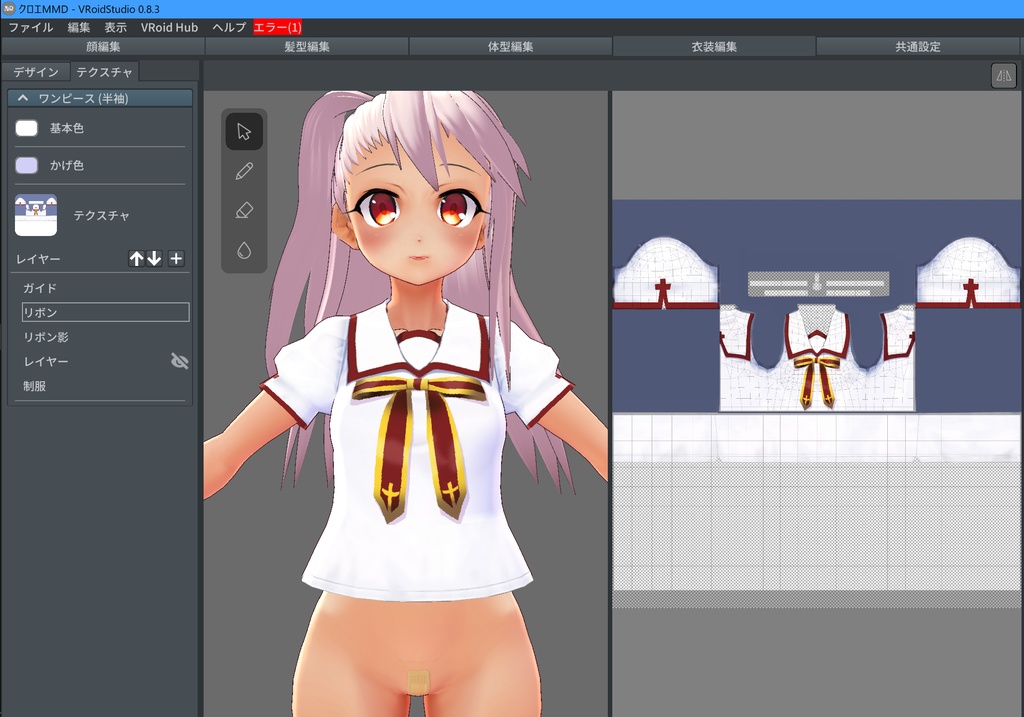Click the エラー(1) error indicator
The height and width of the screenshot is (717, 1024).
pyautogui.click(x=276, y=27)
